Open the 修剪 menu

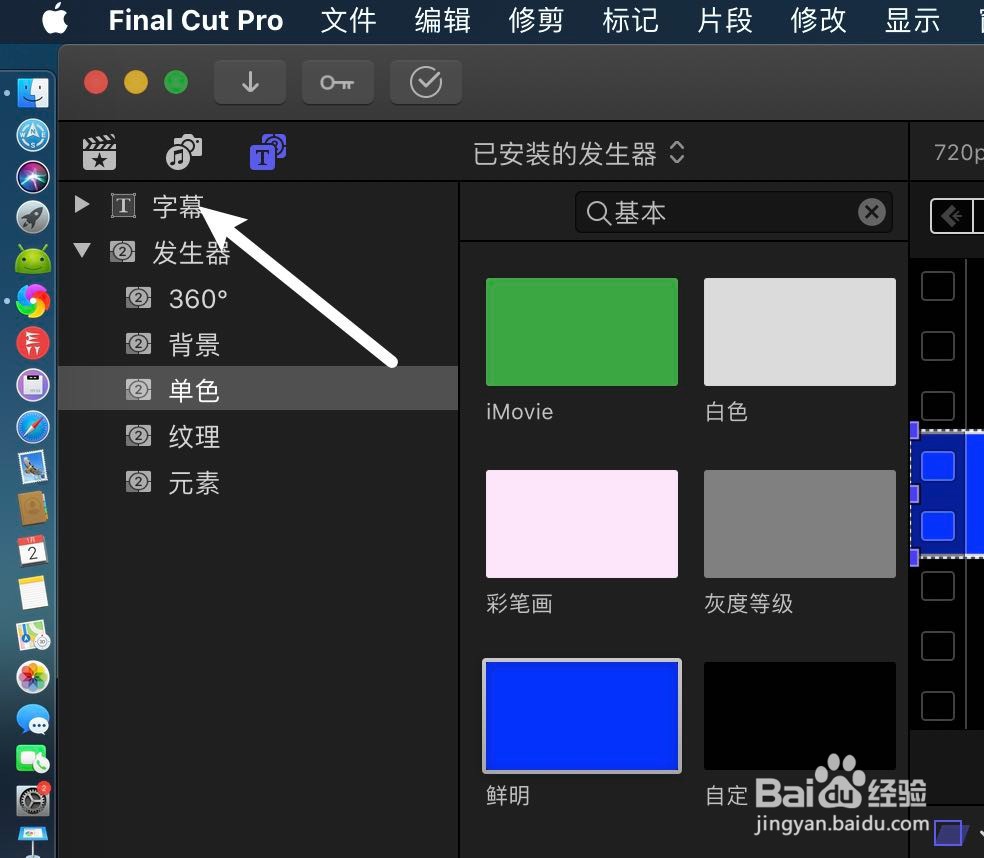(x=536, y=20)
